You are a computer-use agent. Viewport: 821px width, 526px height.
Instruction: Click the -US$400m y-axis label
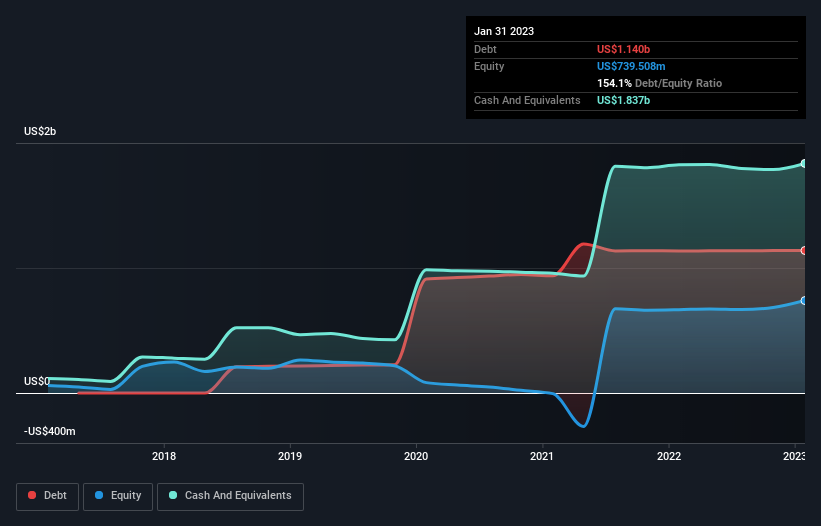50,431
